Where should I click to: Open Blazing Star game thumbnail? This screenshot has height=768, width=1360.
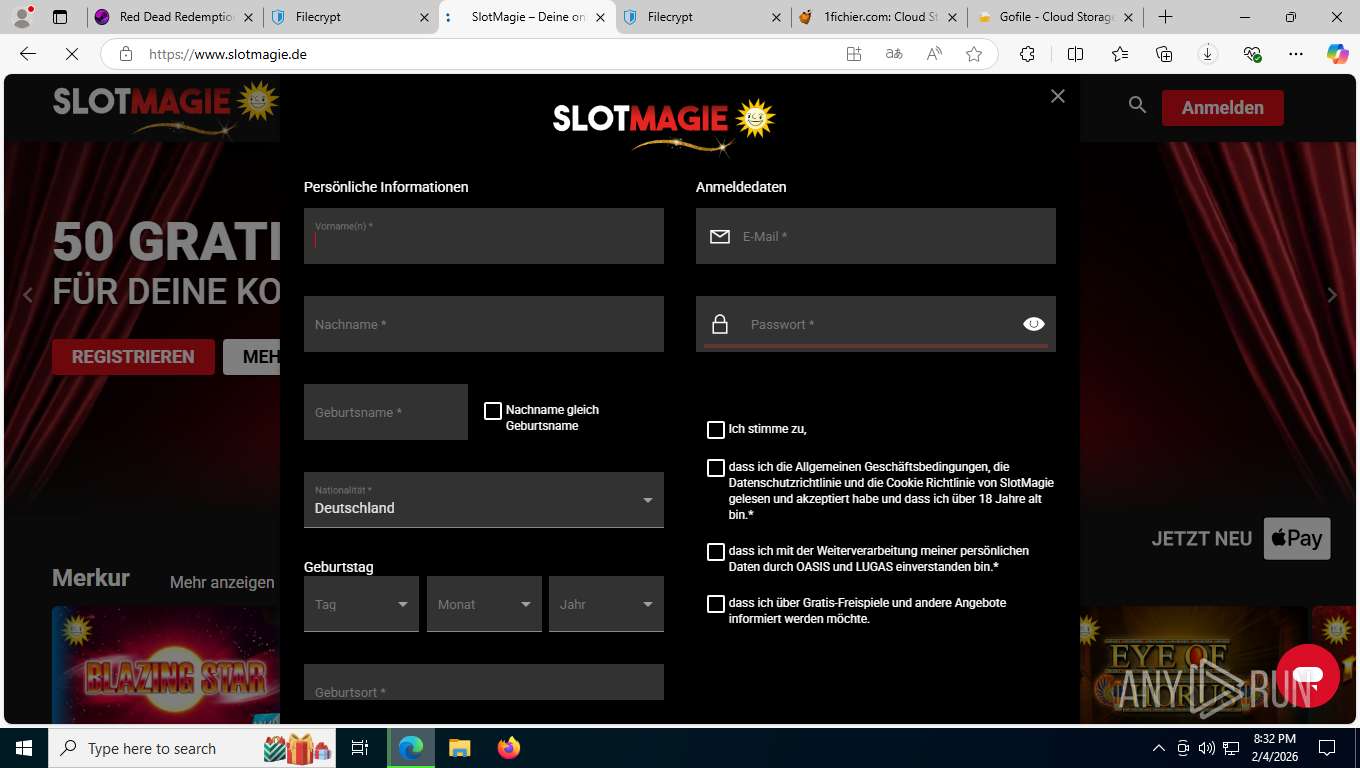click(165, 665)
